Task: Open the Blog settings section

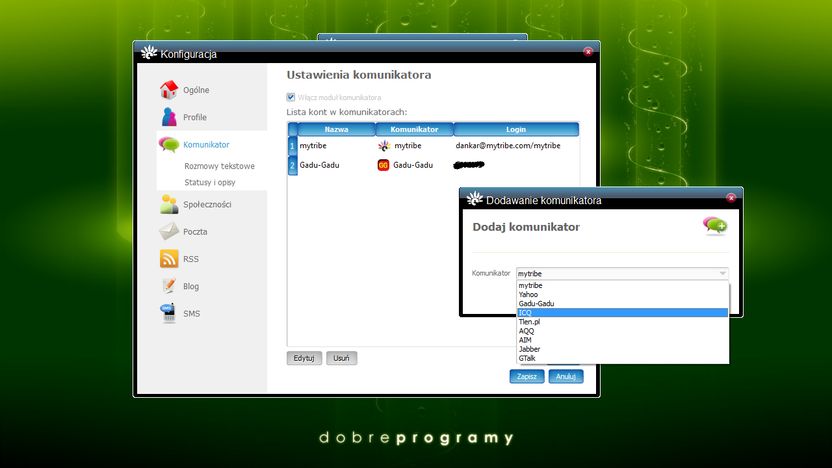Action: (191, 287)
